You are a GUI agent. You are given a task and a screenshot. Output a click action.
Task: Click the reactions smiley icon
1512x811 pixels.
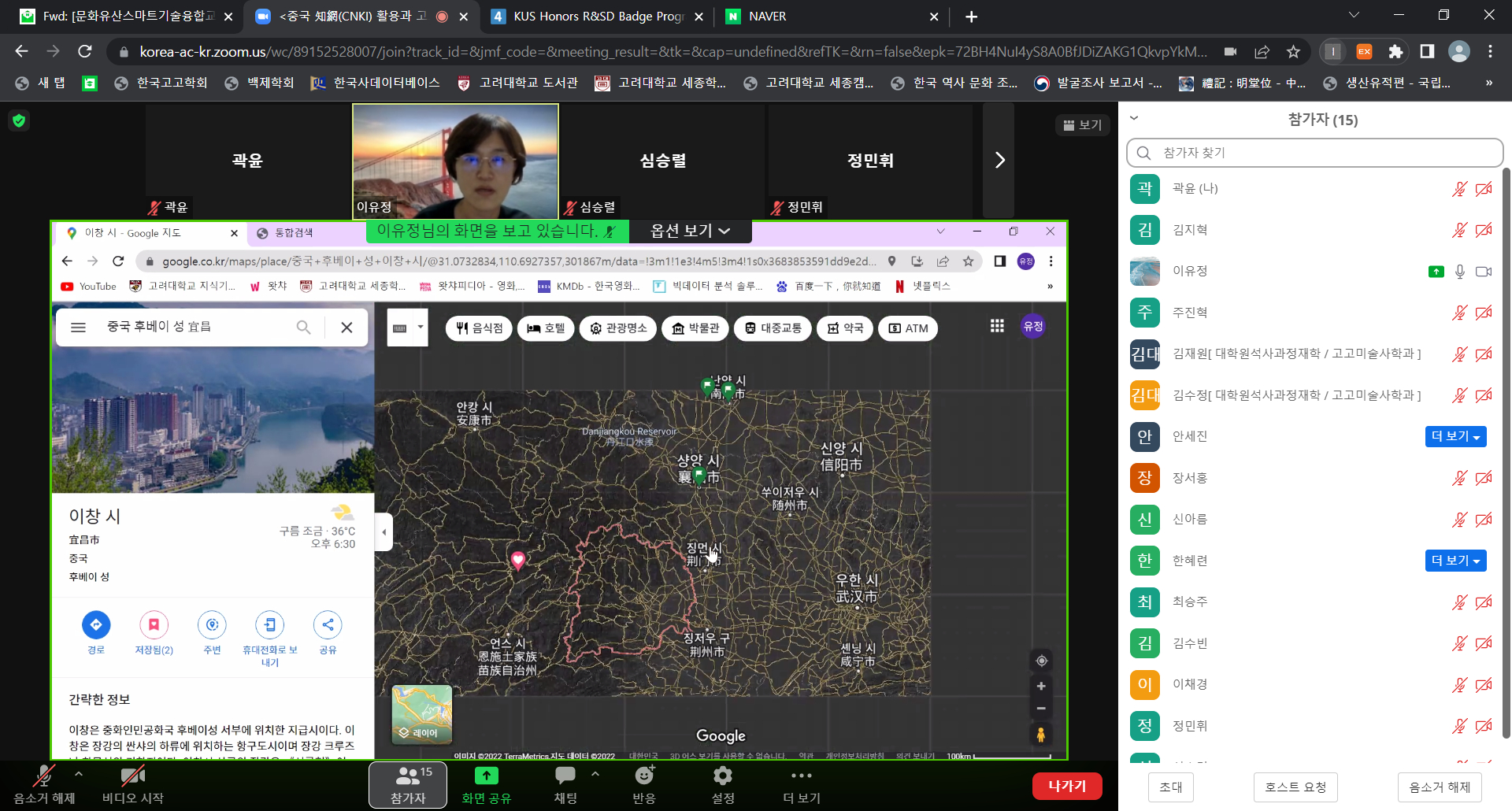[644, 776]
